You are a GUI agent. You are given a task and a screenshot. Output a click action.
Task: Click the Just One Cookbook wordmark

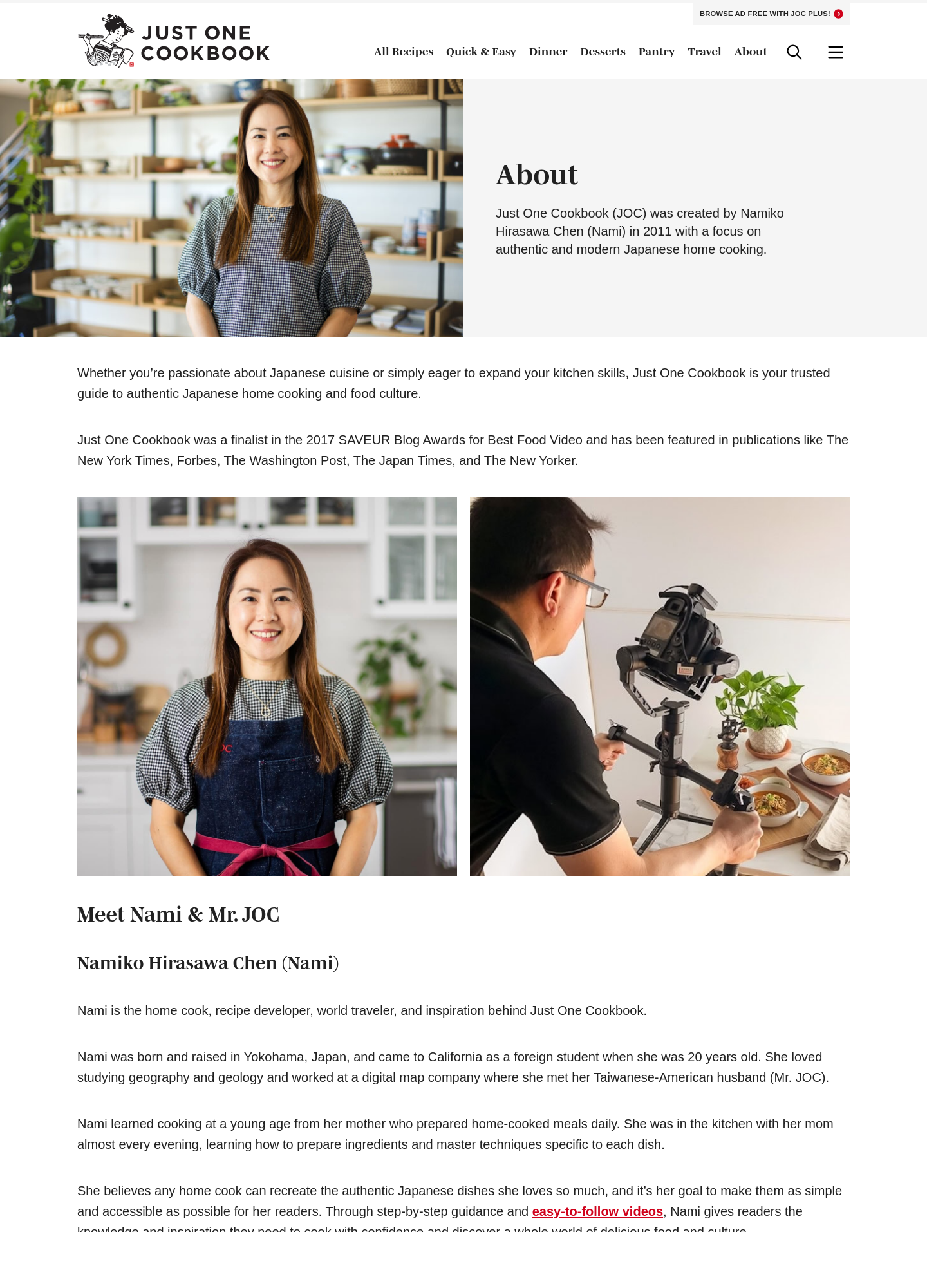pos(205,43)
